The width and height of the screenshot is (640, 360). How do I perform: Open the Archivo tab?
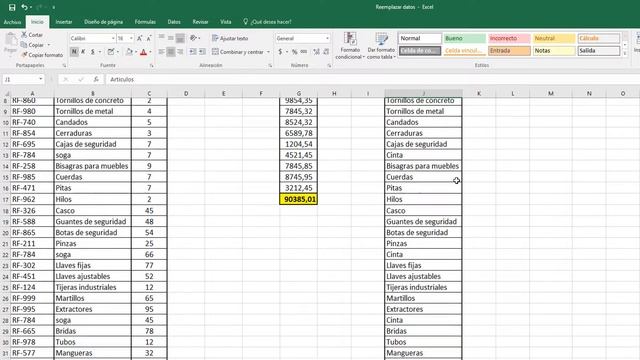(x=12, y=22)
